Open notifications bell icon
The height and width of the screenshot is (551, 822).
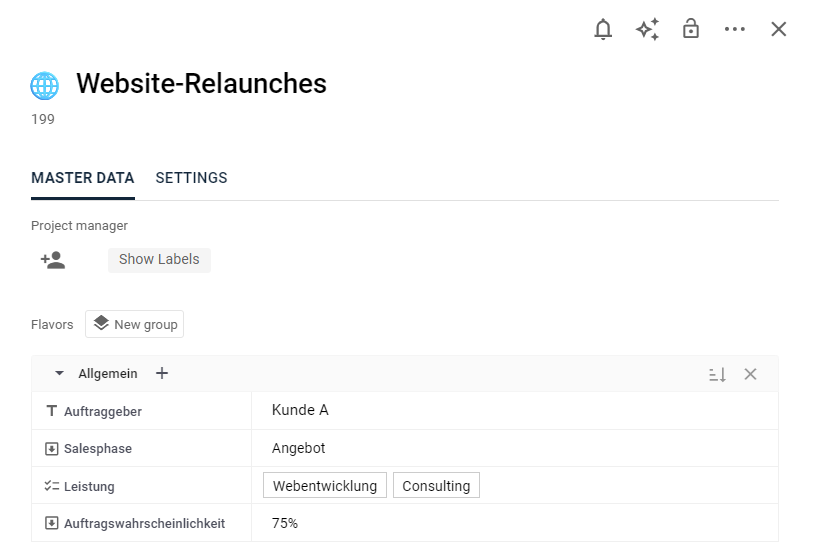point(603,29)
